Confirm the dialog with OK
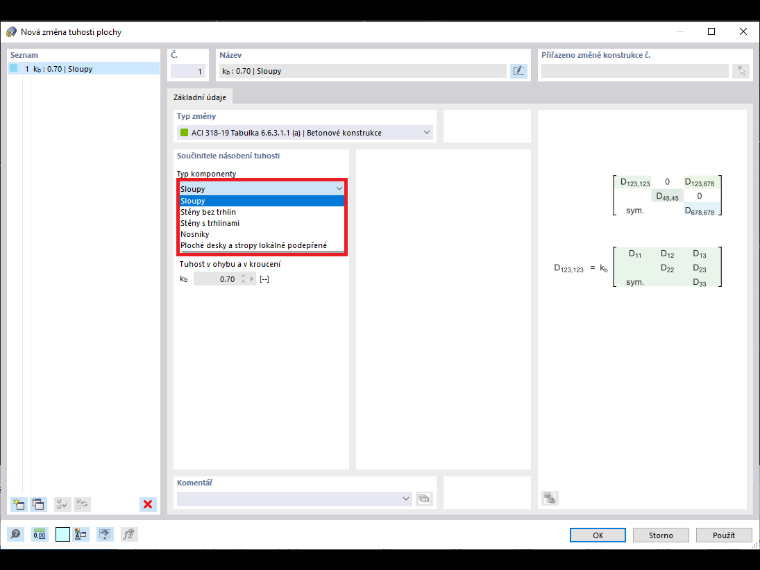 (x=598, y=535)
